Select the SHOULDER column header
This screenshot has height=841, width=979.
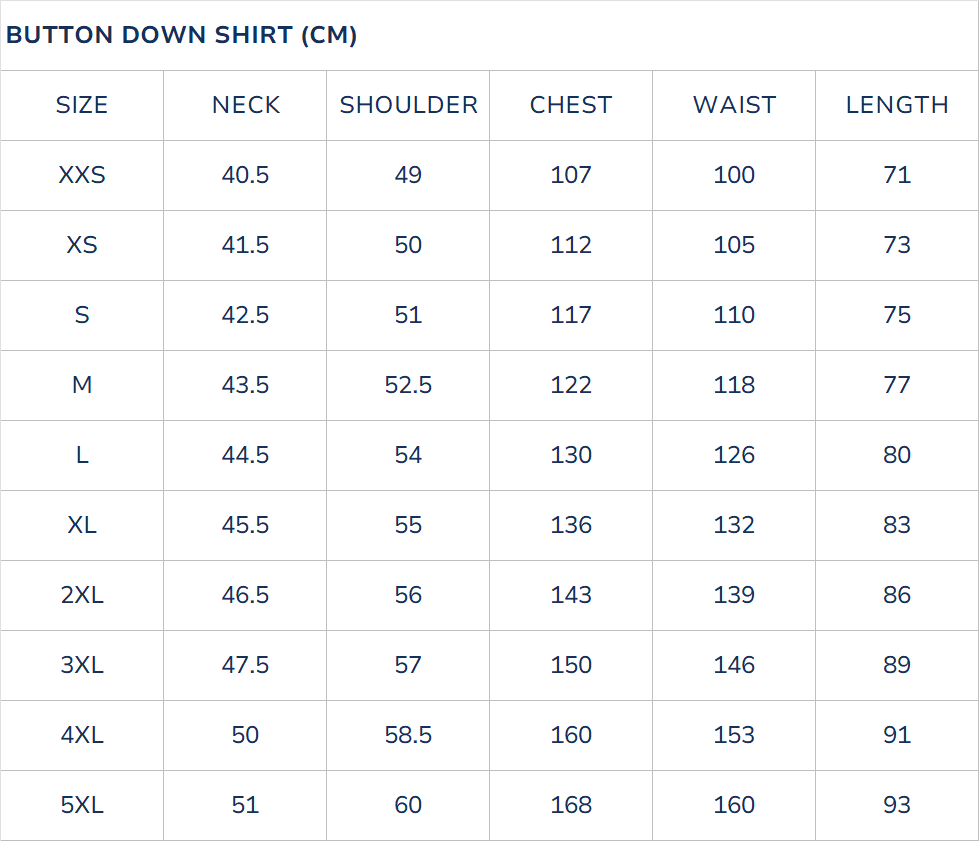(408, 105)
